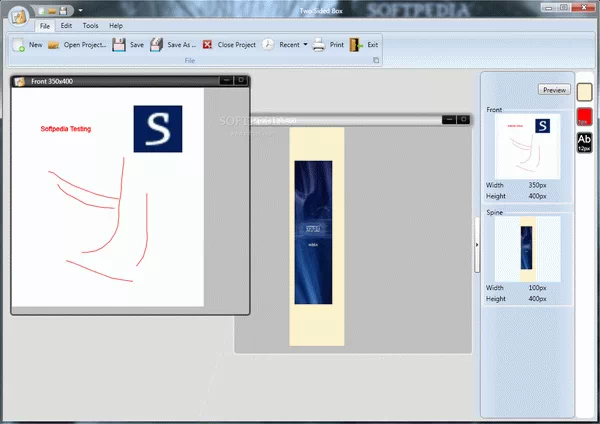Screen dimensions: 600x424
Task: Click the Preview button in side panel
Action: tap(554, 90)
